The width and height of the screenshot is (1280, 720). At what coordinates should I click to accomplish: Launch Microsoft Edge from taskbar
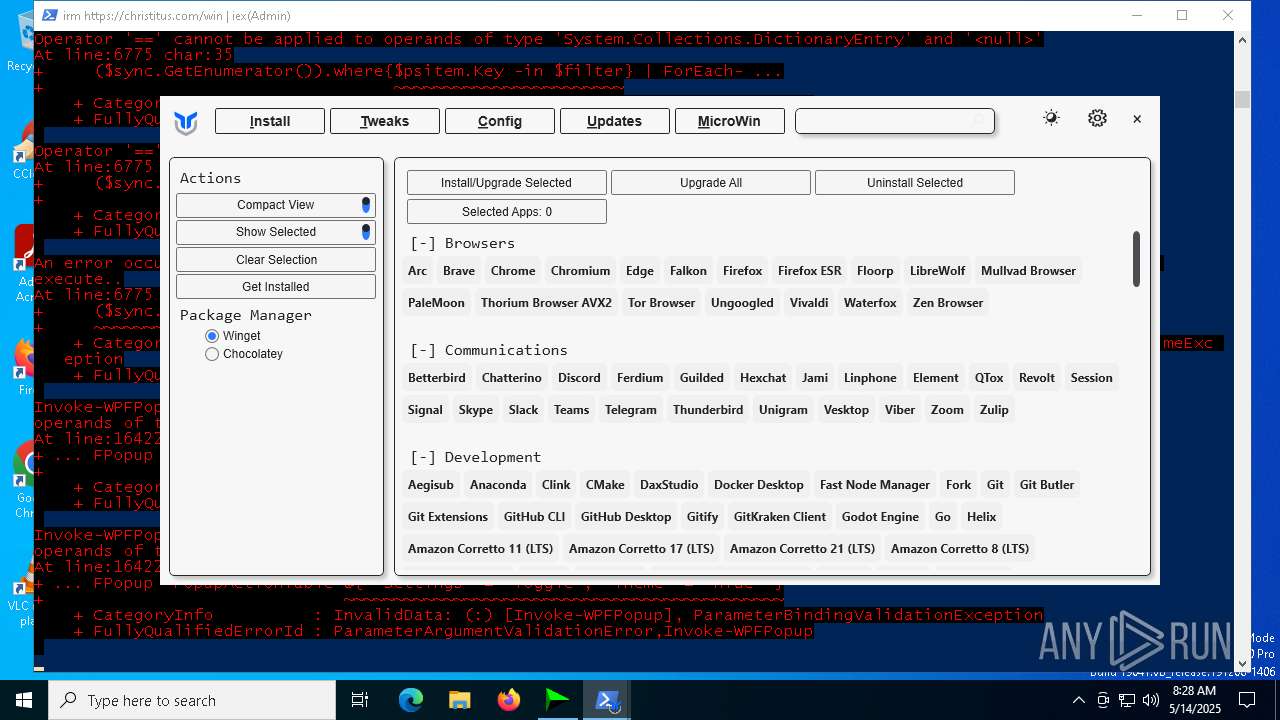(411, 700)
